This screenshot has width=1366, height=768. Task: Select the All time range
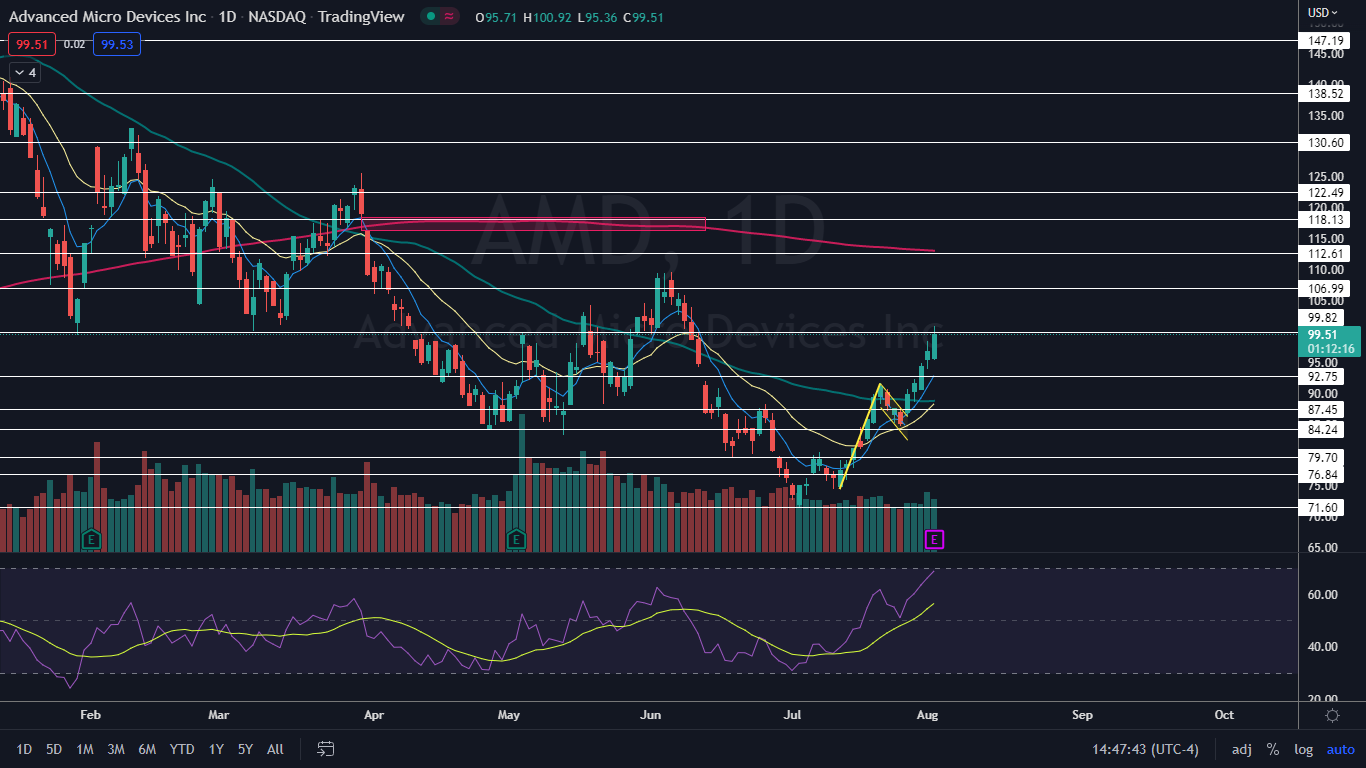[x=276, y=748]
